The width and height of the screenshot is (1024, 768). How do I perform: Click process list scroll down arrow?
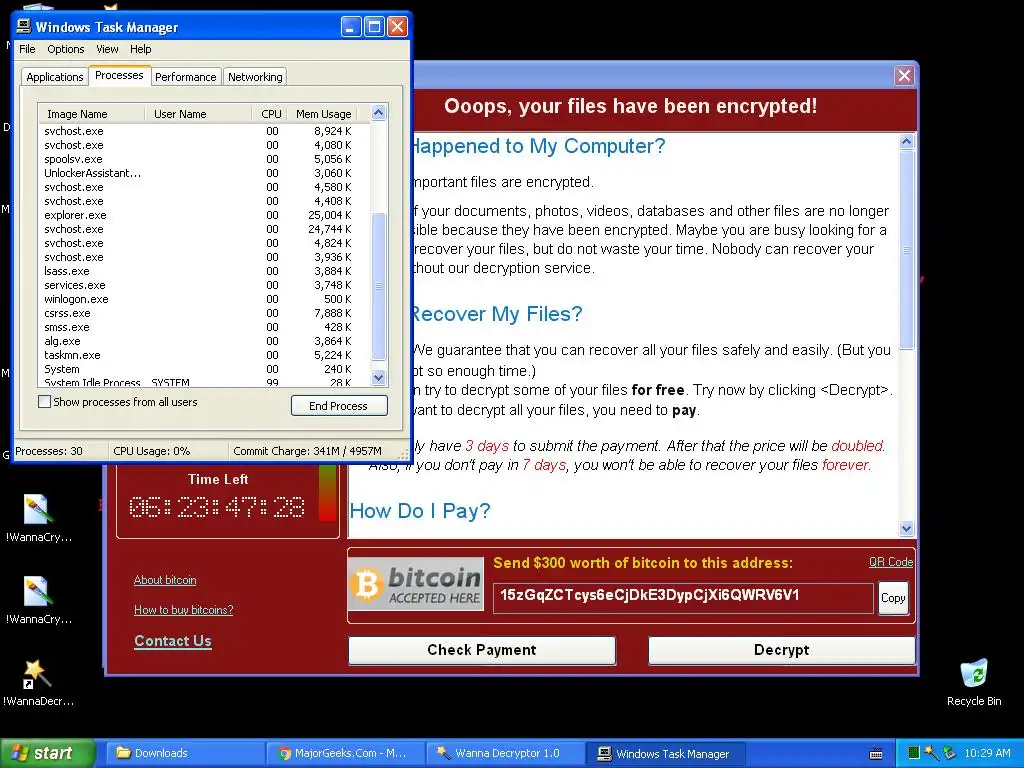coord(379,377)
